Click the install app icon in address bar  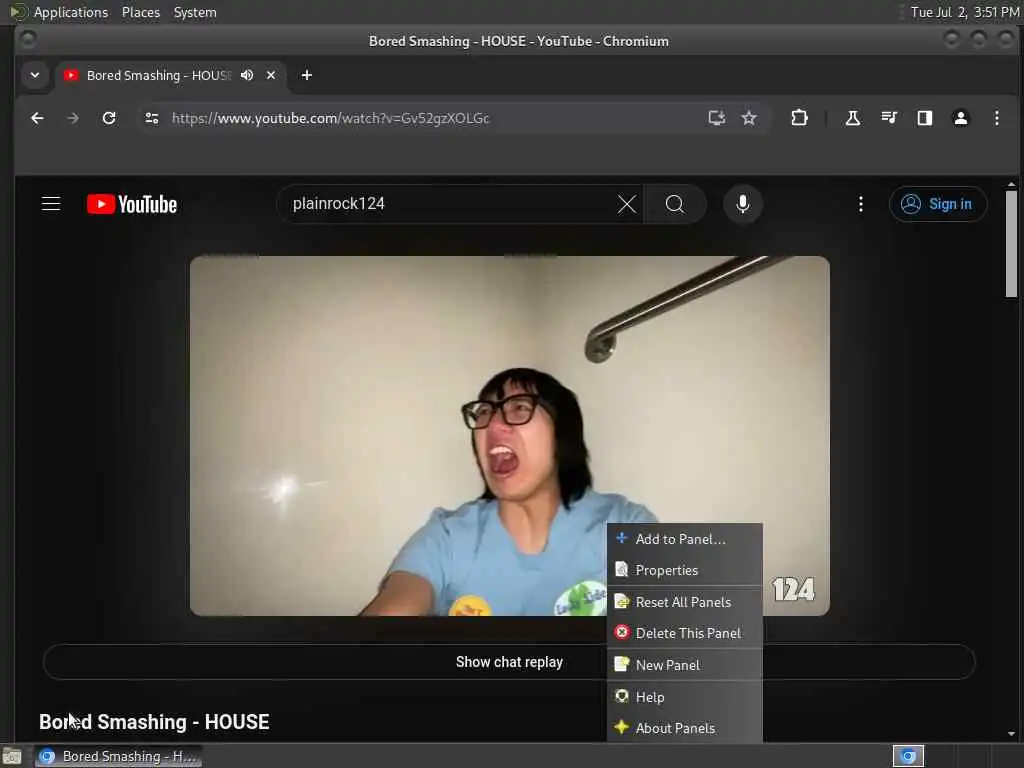click(x=716, y=118)
